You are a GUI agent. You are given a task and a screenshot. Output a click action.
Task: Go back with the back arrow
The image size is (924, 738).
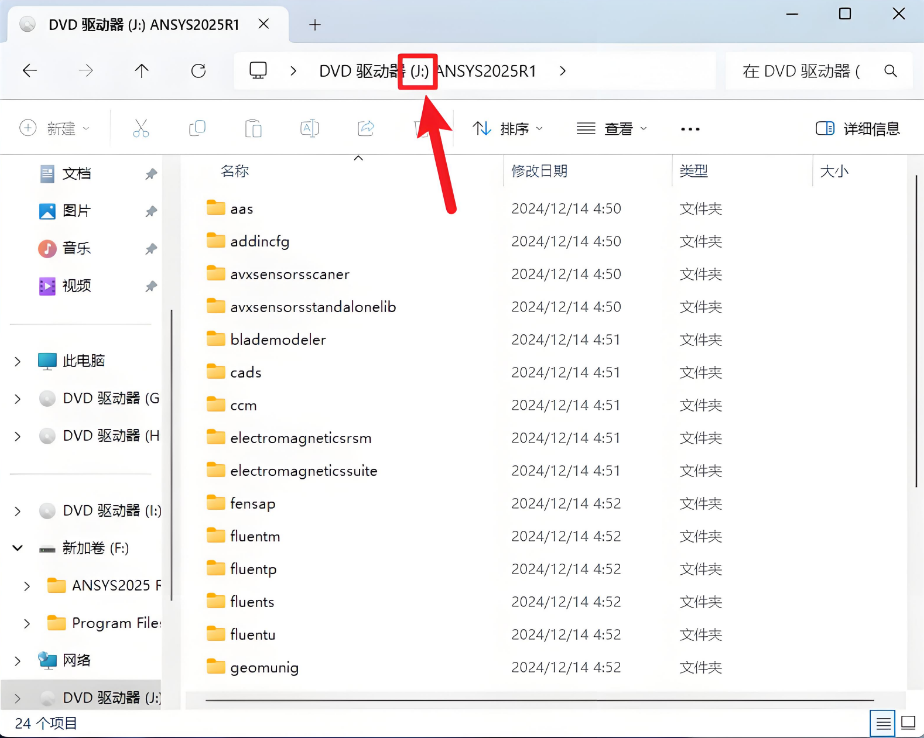(x=29, y=71)
